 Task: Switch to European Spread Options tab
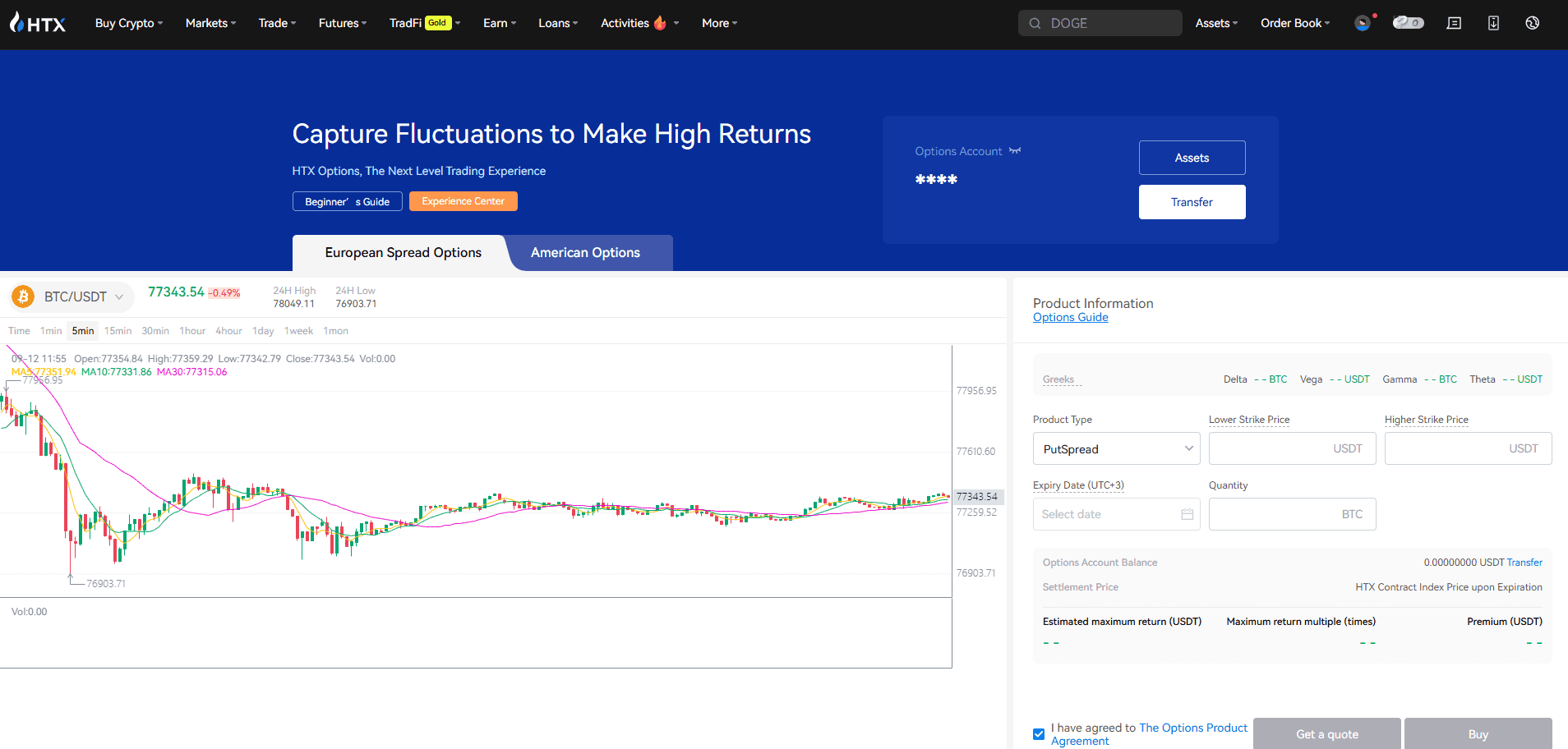point(404,253)
